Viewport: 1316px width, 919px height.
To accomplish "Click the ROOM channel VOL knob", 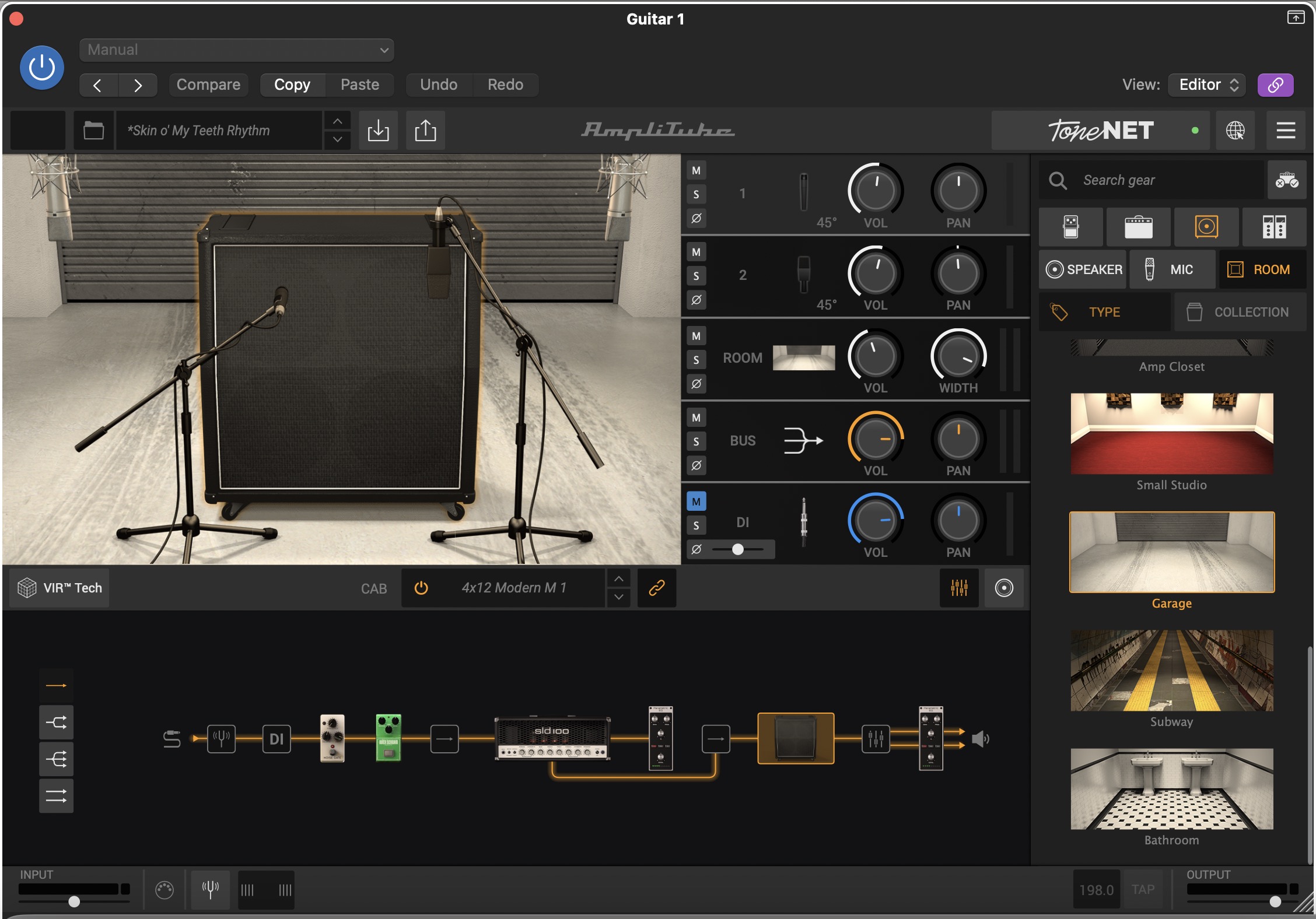I will (875, 356).
